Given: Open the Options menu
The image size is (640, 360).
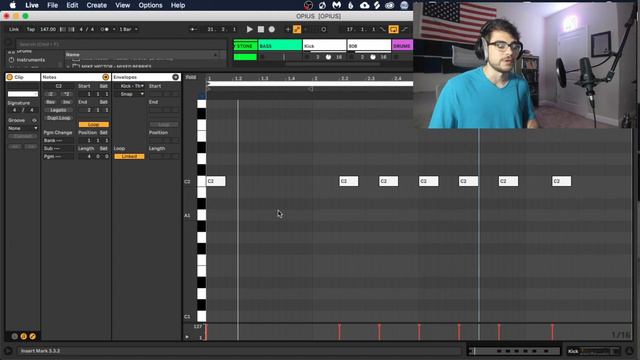Looking at the screenshot, I should click(x=150, y=5).
